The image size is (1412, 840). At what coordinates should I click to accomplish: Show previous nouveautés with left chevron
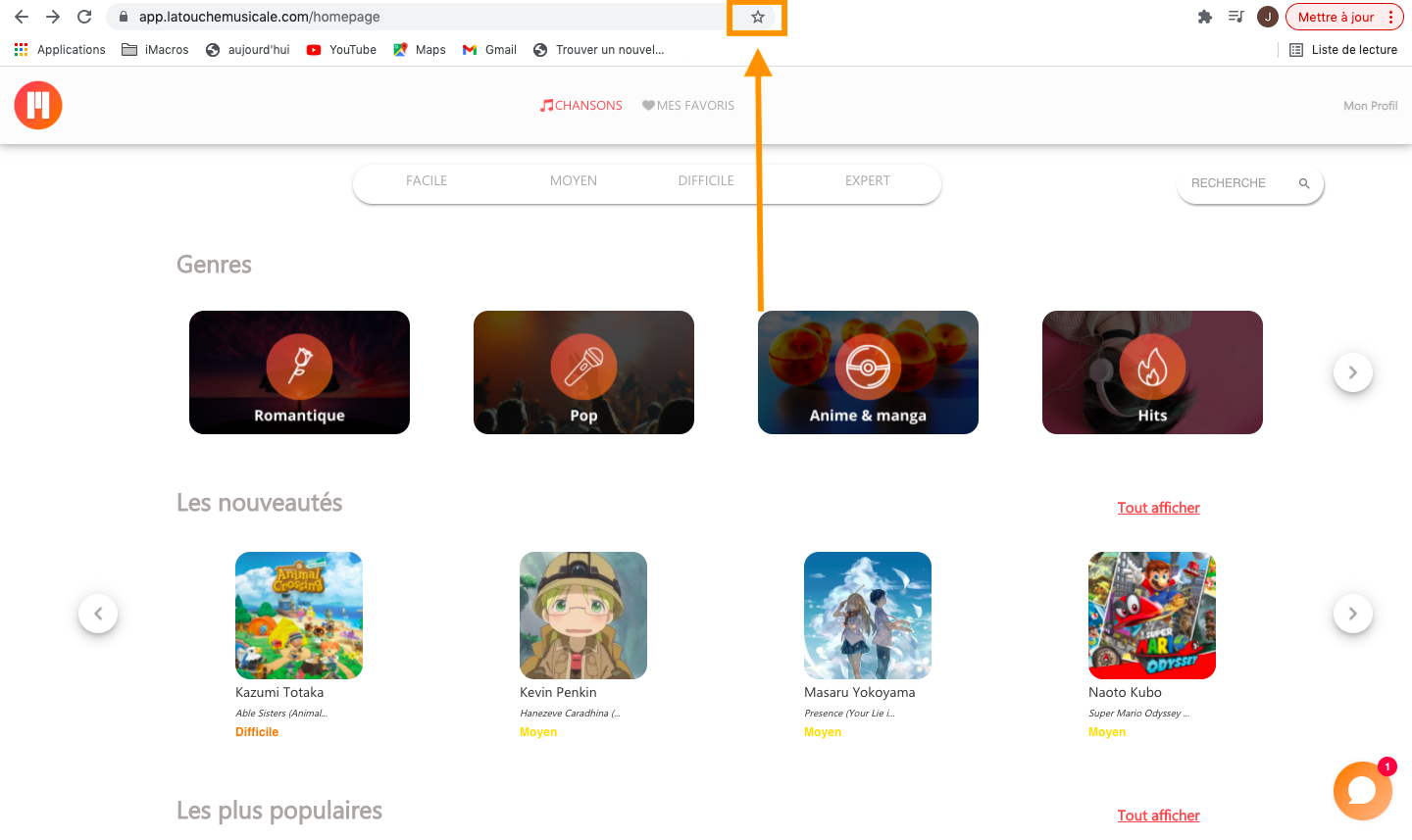click(x=98, y=614)
